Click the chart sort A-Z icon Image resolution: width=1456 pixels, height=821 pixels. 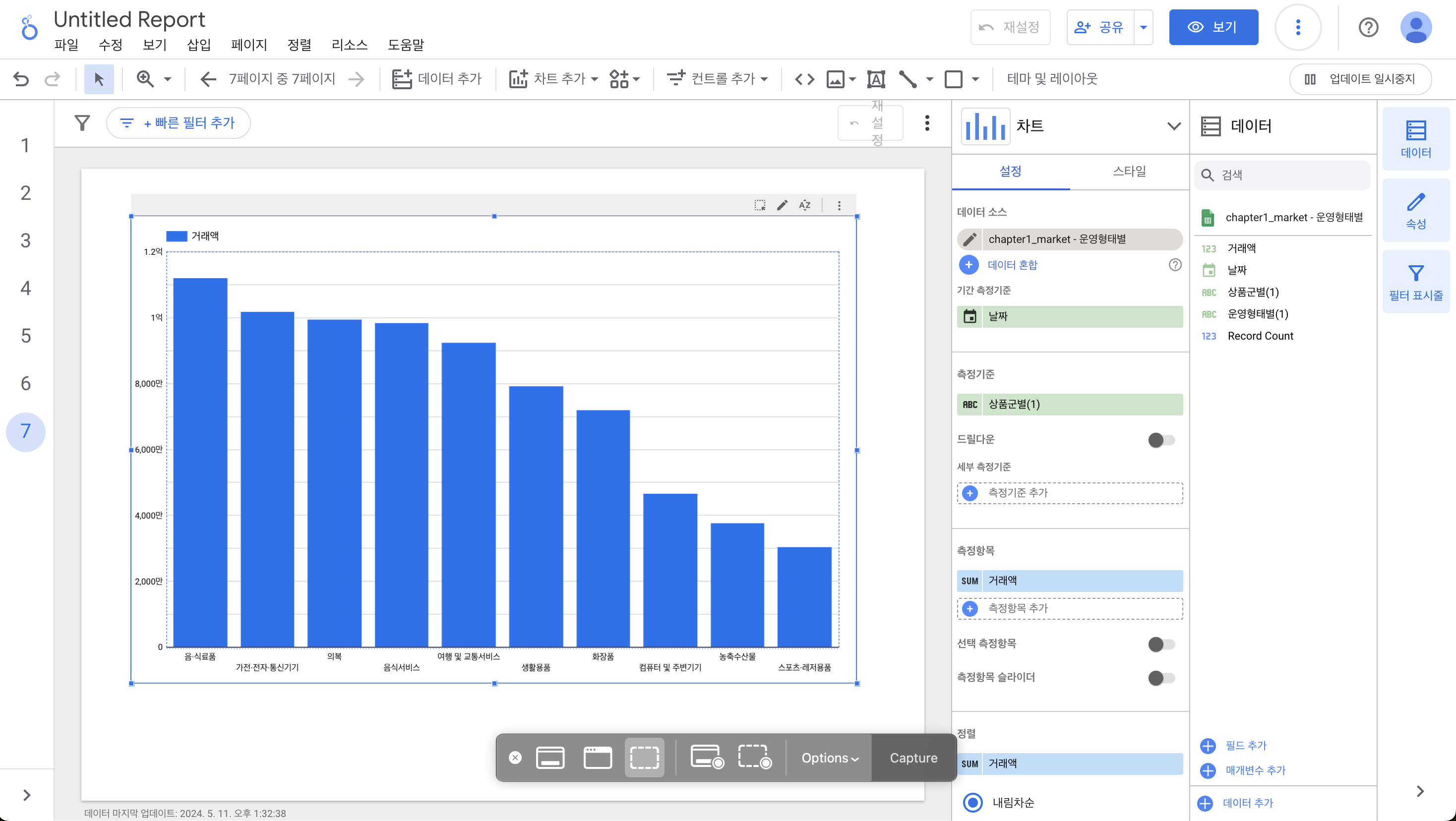tap(804, 205)
